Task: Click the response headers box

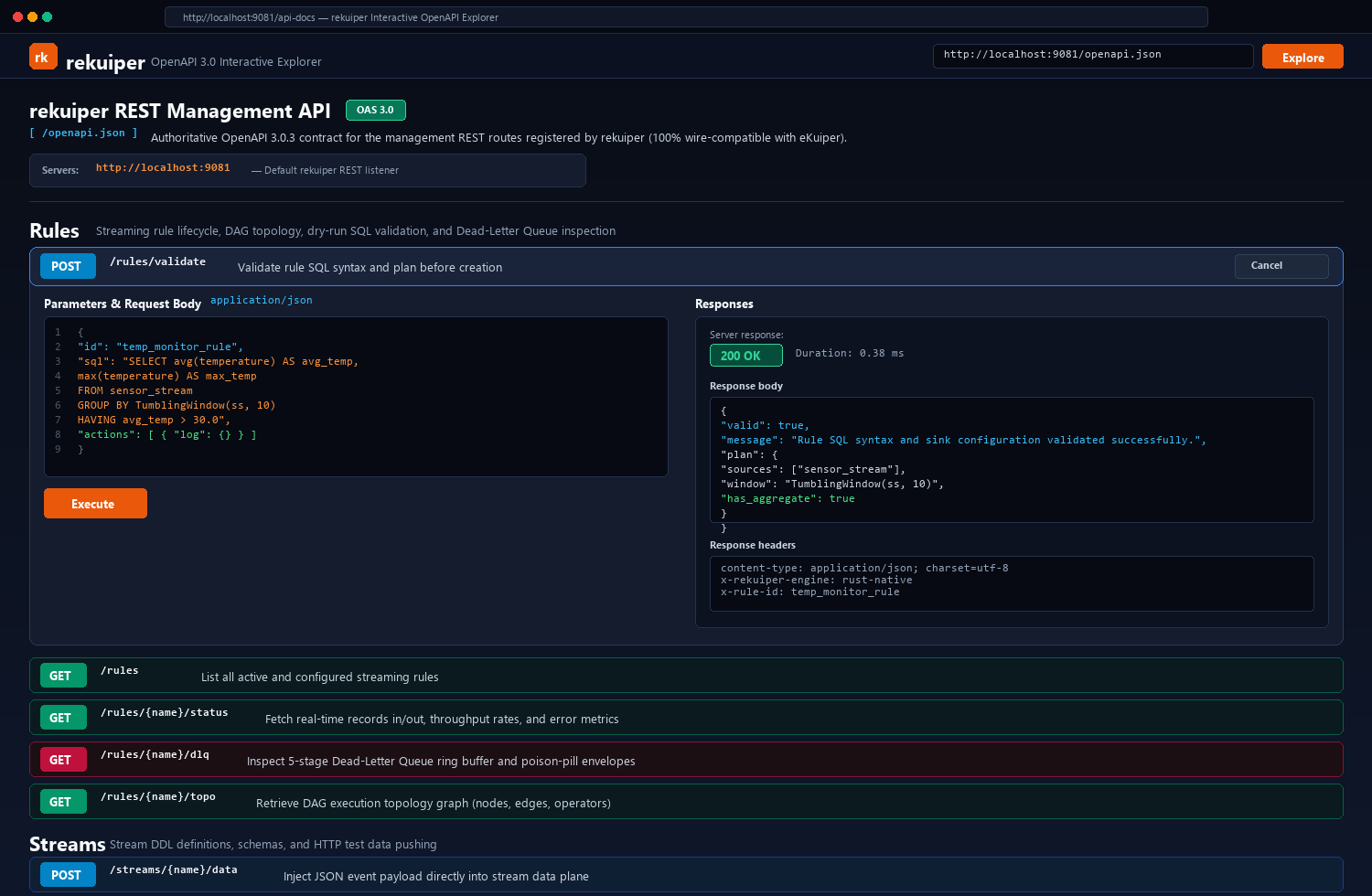Action: (1012, 583)
